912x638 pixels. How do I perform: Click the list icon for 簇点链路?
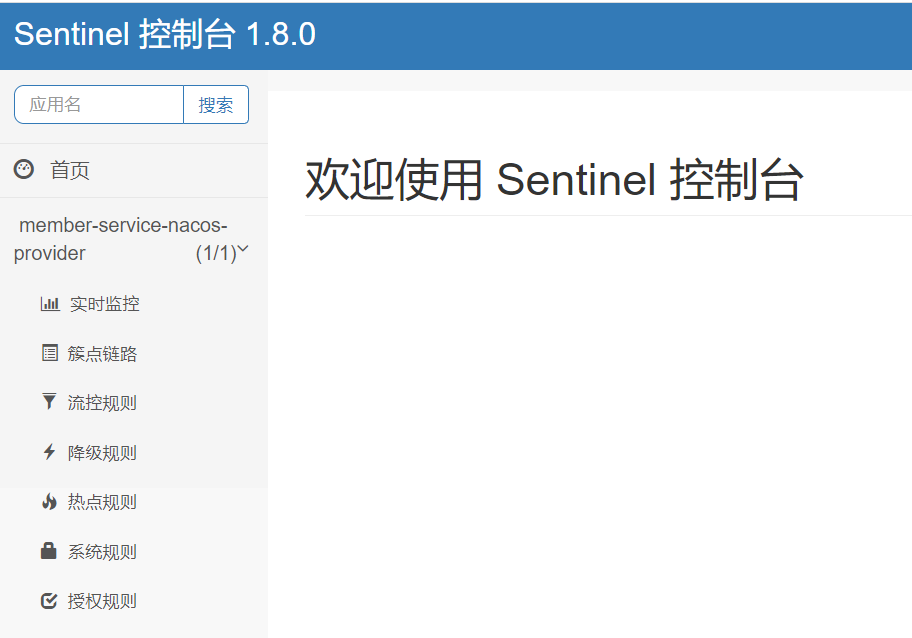[49, 353]
